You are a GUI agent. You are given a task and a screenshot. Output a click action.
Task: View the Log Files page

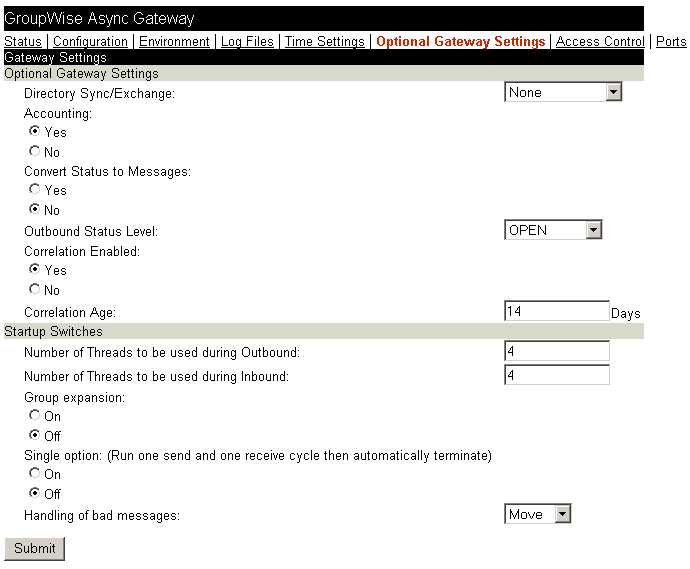(247, 41)
